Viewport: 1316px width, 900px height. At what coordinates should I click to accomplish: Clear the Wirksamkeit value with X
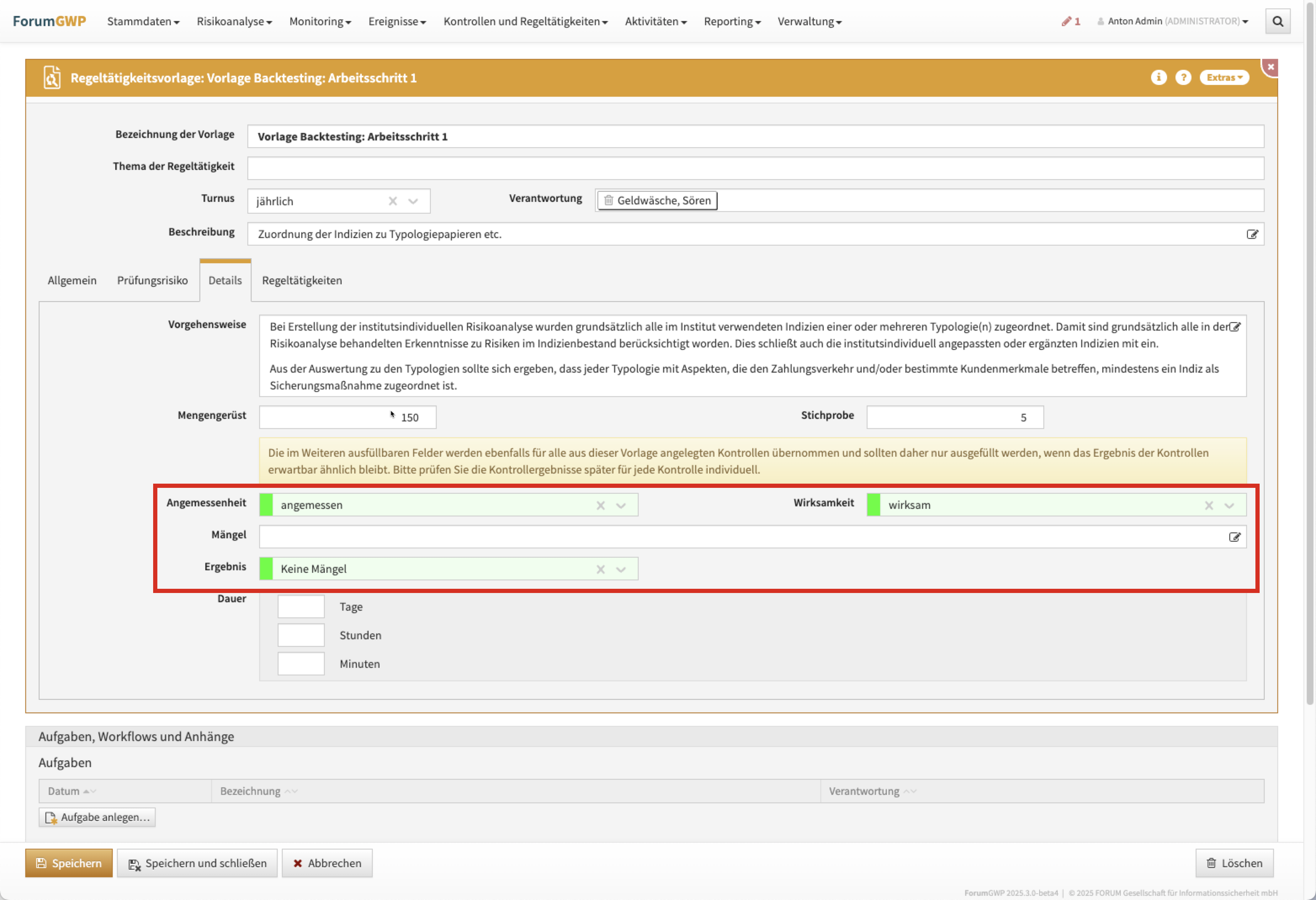click(1208, 506)
